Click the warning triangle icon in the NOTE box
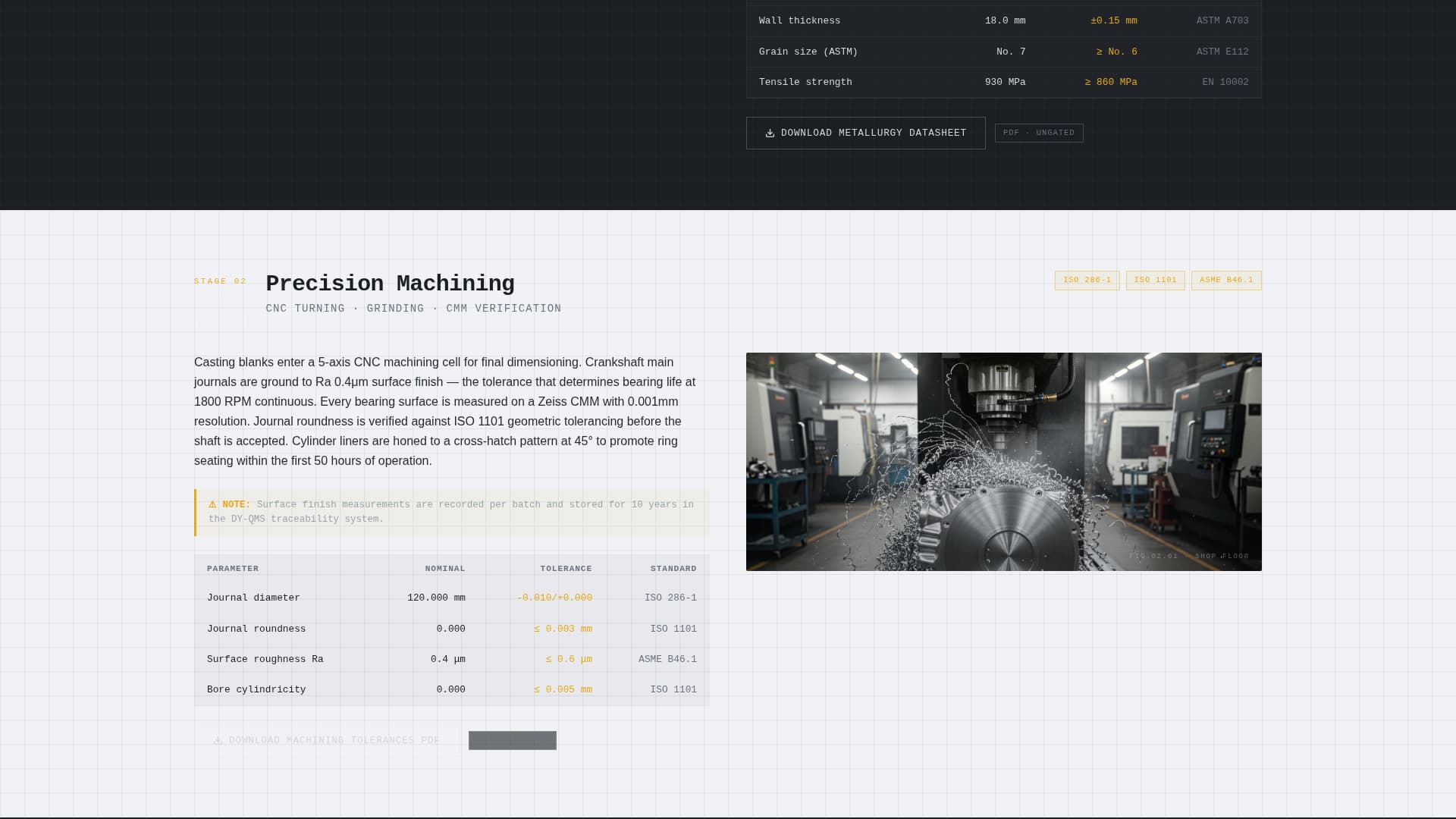Screen dimensions: 1456x819 (212, 504)
